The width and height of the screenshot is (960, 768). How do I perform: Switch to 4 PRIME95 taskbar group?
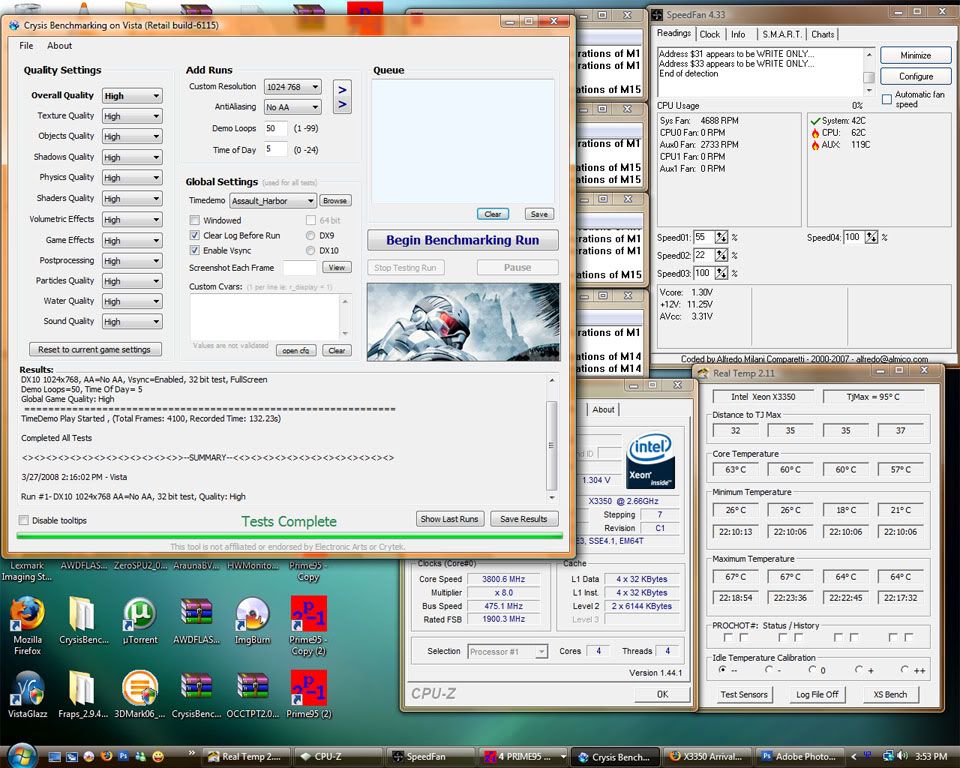523,756
